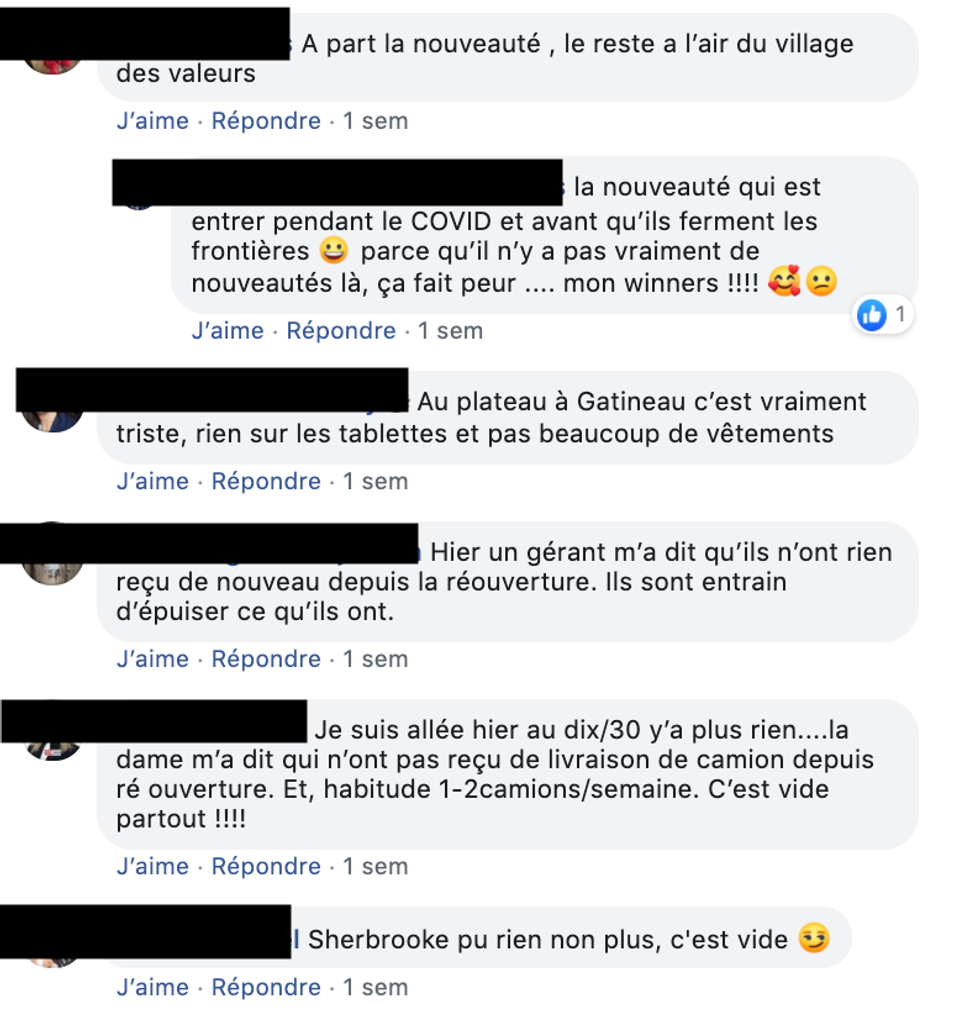
Task: Reply to the Gatineau plateau comment
Action: [x=266, y=481]
